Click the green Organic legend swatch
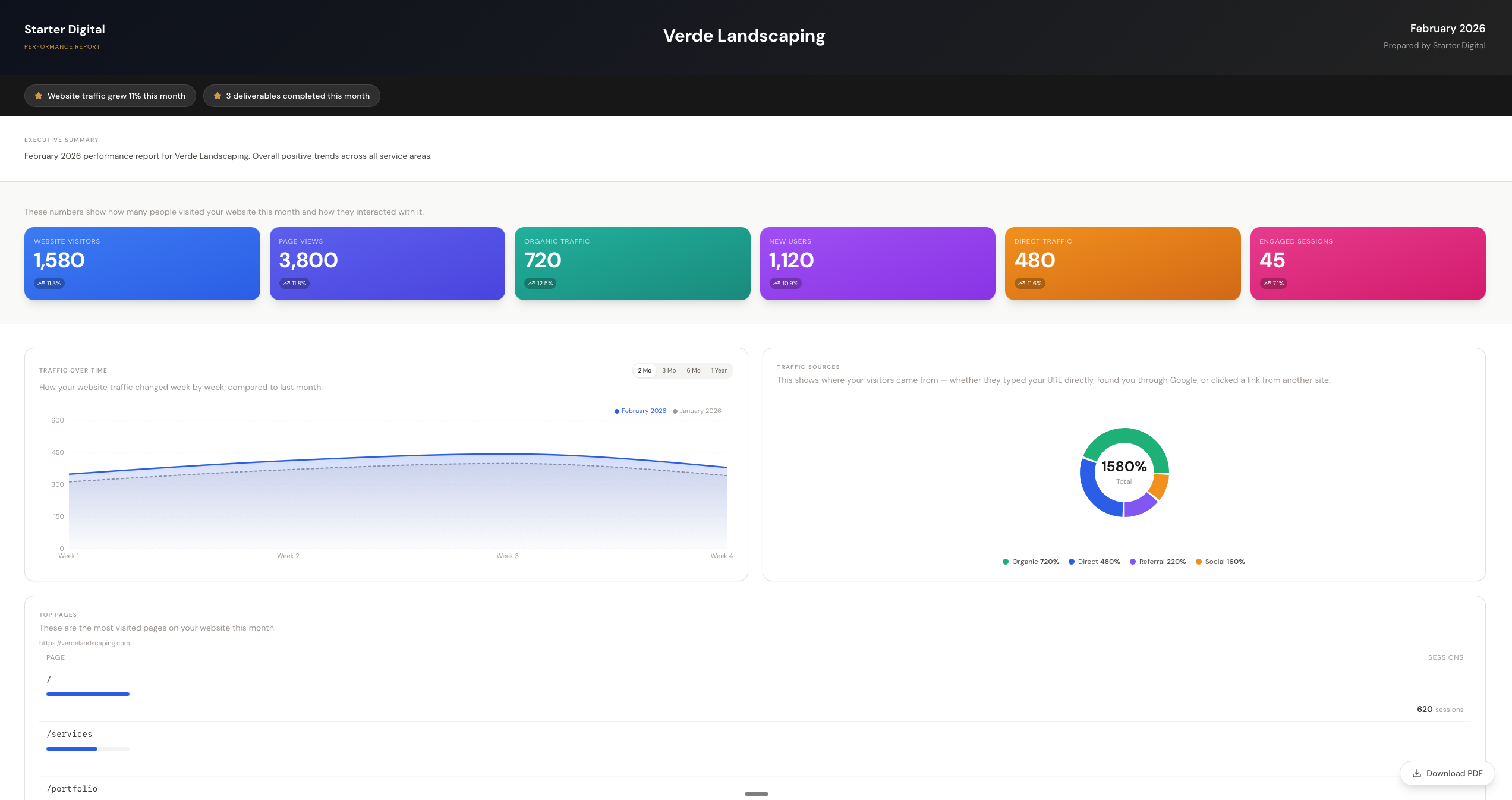 coord(1006,562)
